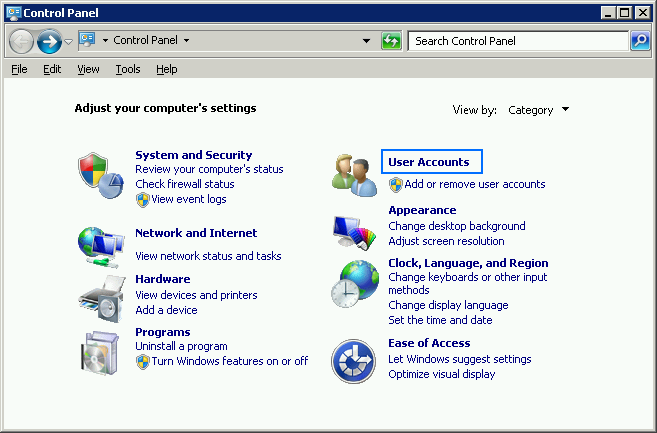Viewport: 657px width, 433px height.
Task: Open the address bar history dropdown
Action: tap(366, 41)
